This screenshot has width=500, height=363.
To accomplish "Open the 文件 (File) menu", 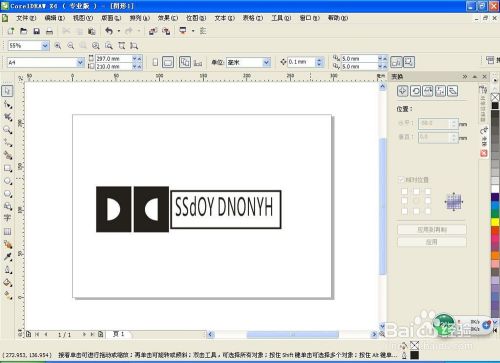I will coord(26,18).
